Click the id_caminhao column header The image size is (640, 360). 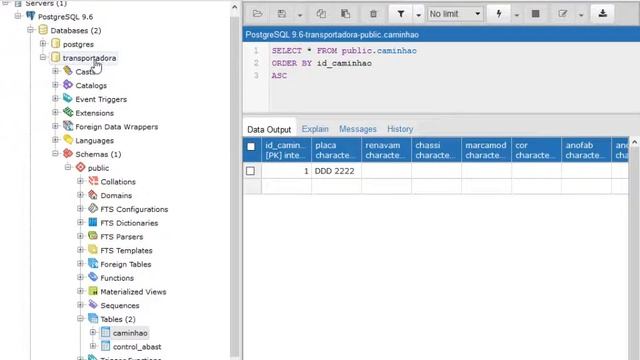[x=286, y=150]
